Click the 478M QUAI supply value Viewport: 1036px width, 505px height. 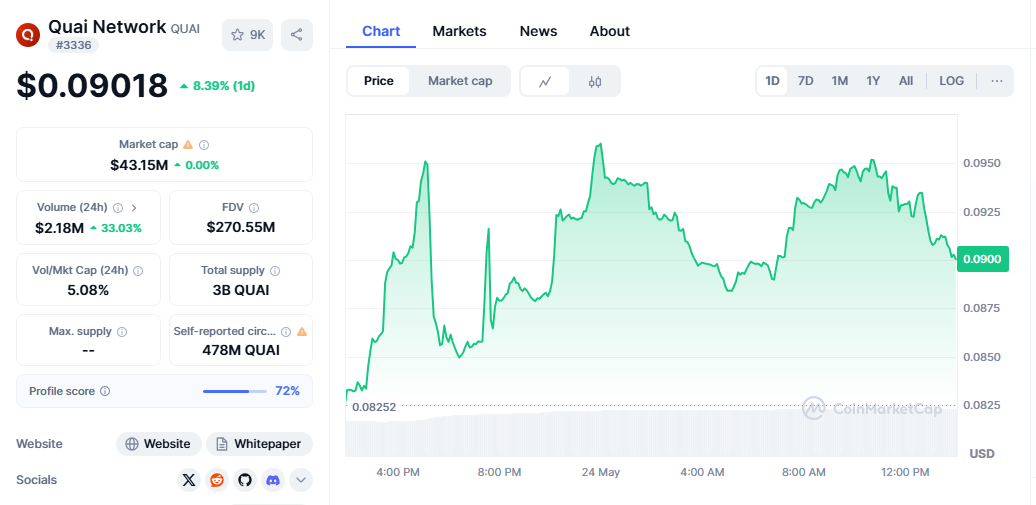[240, 350]
